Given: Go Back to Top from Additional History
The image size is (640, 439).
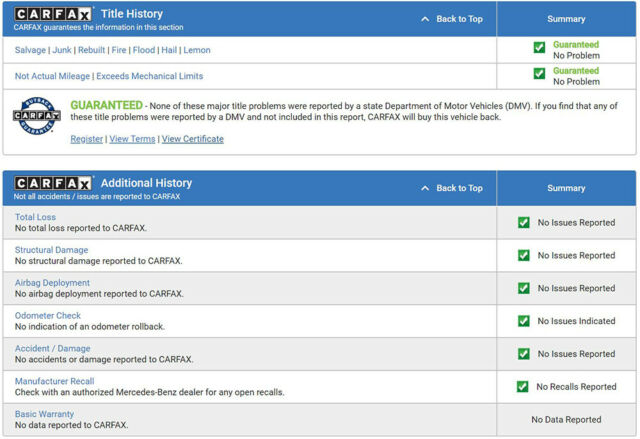Looking at the screenshot, I should point(452,188).
